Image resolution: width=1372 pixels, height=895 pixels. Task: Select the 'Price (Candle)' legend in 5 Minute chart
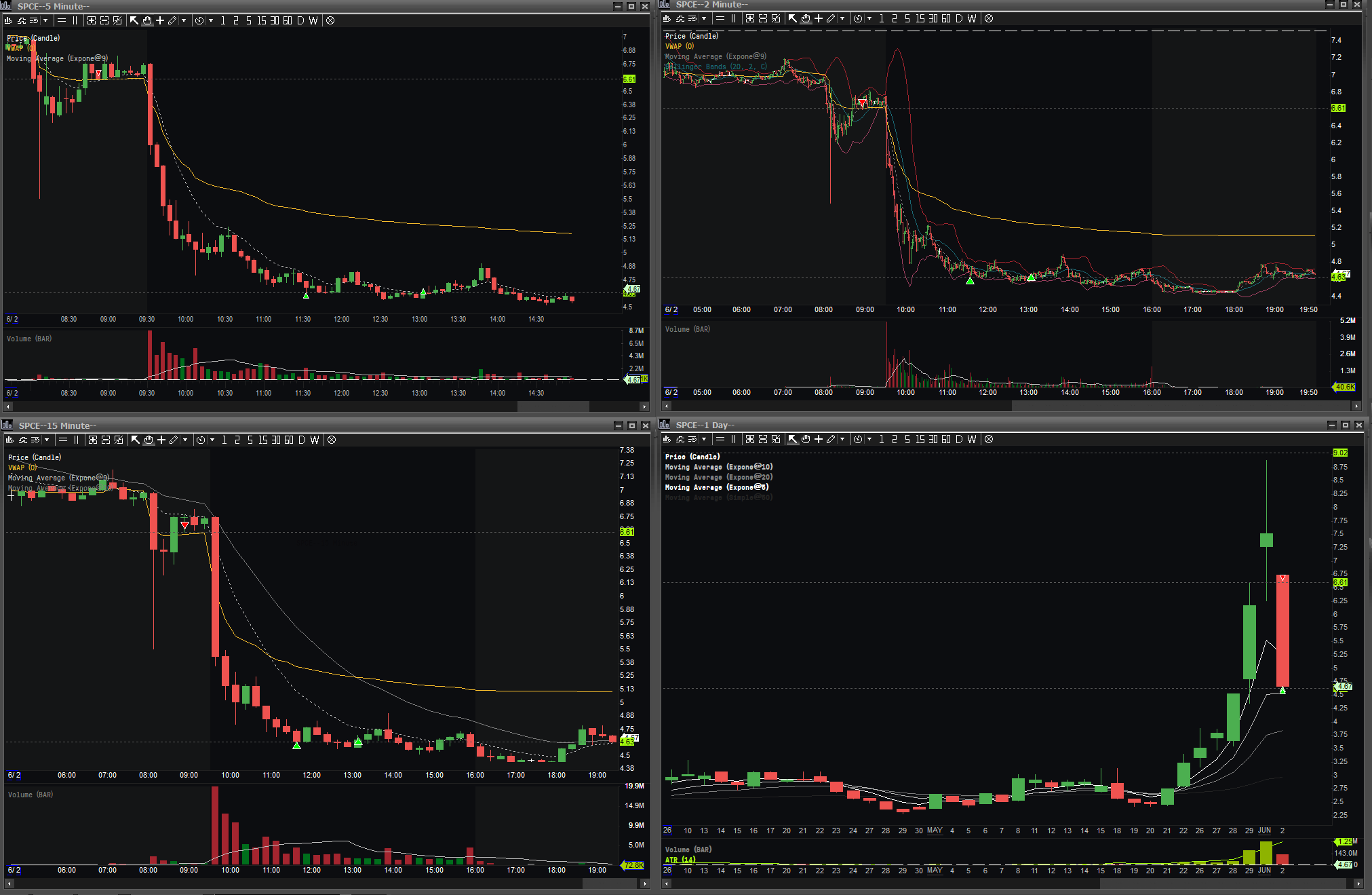[x=33, y=39]
